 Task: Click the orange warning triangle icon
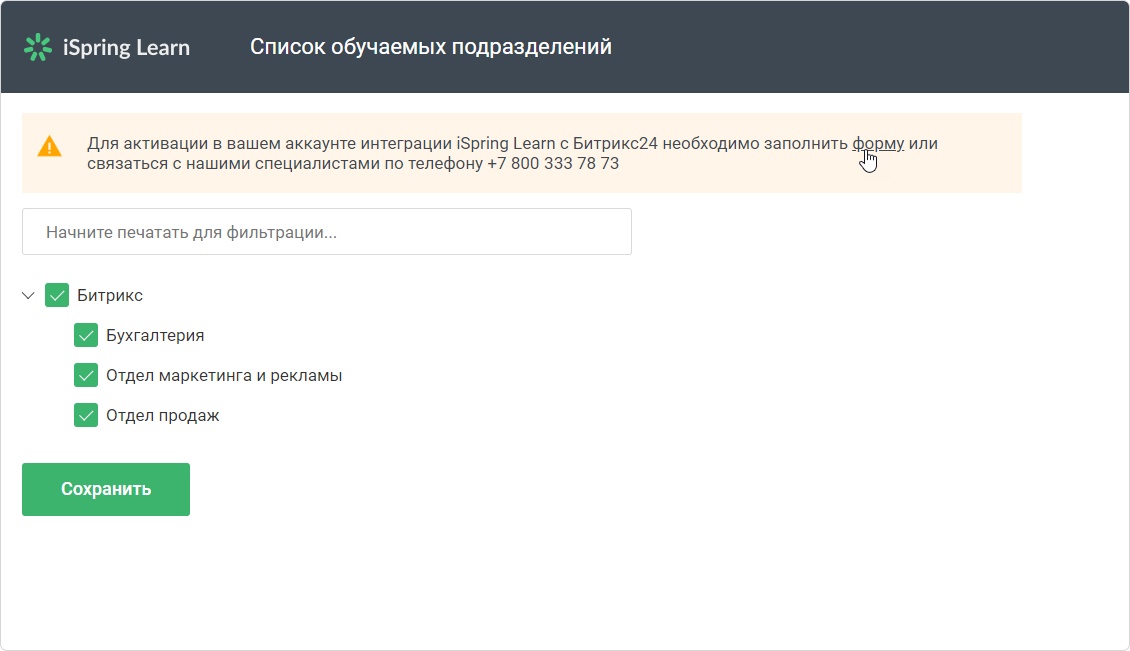[x=49, y=146]
